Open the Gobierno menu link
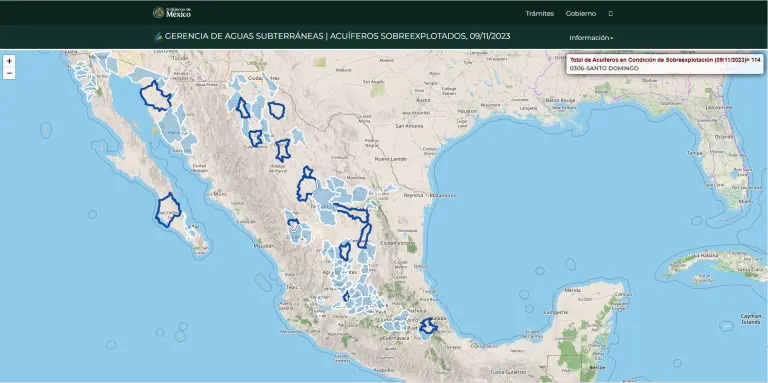The width and height of the screenshot is (768, 383). [x=581, y=14]
